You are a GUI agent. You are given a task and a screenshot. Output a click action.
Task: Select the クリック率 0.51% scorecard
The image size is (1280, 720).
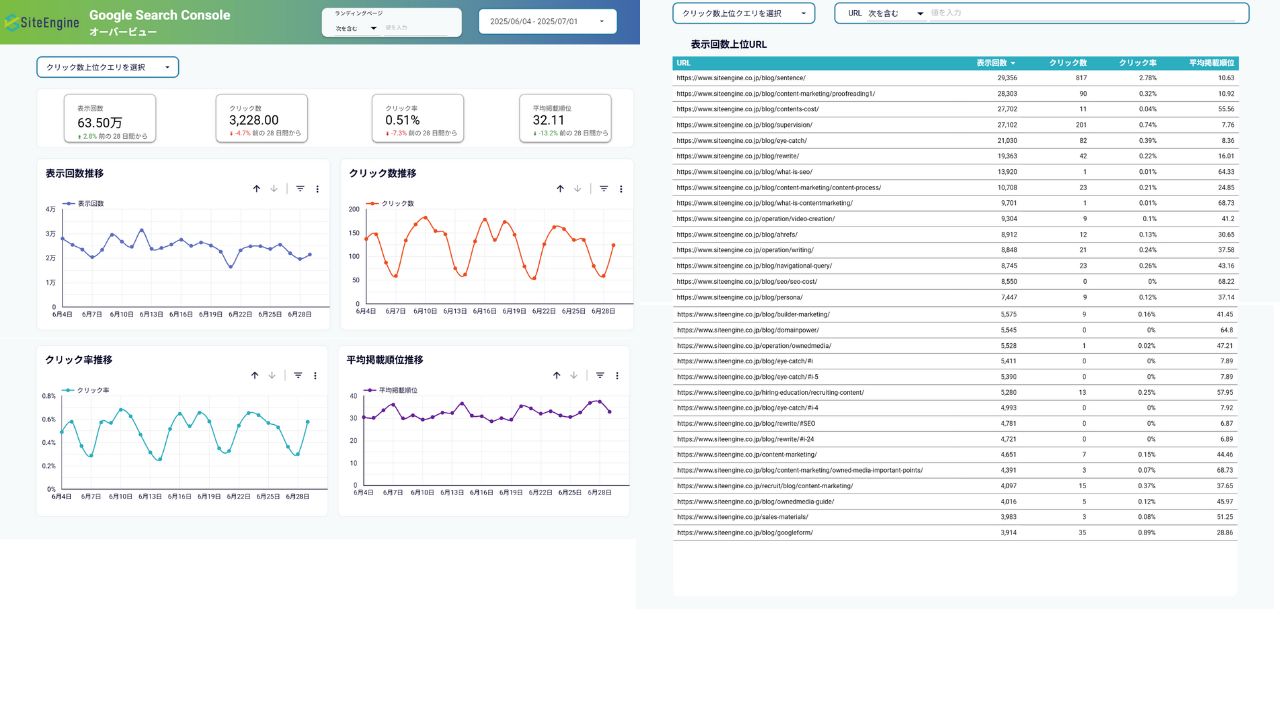coord(417,119)
